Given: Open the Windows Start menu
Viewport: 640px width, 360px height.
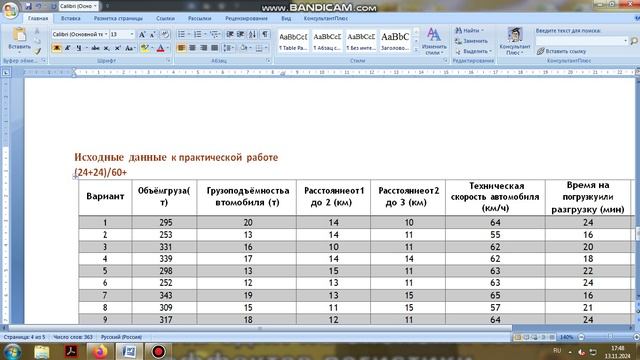Looking at the screenshot, I should coord(12,351).
